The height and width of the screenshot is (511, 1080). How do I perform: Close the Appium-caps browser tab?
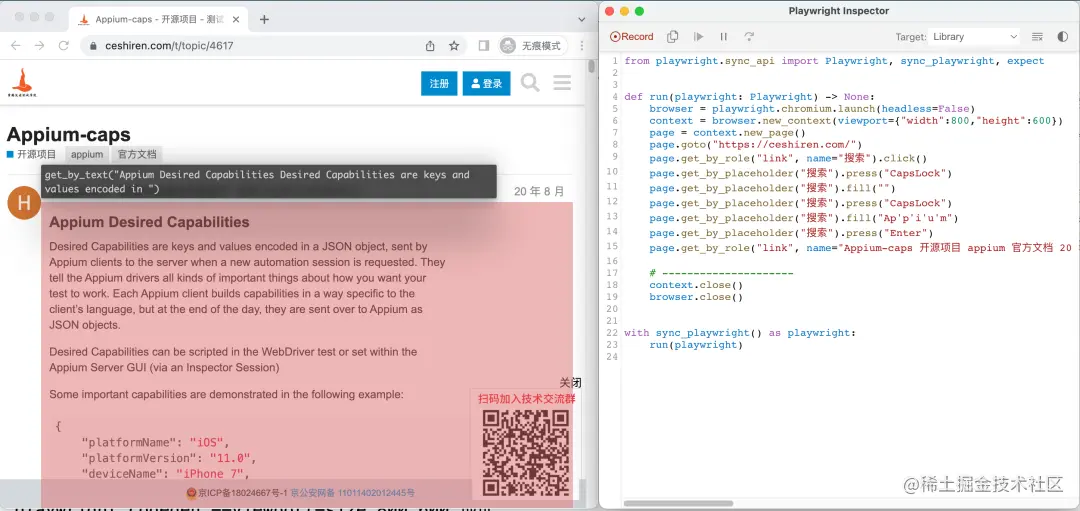(x=234, y=19)
